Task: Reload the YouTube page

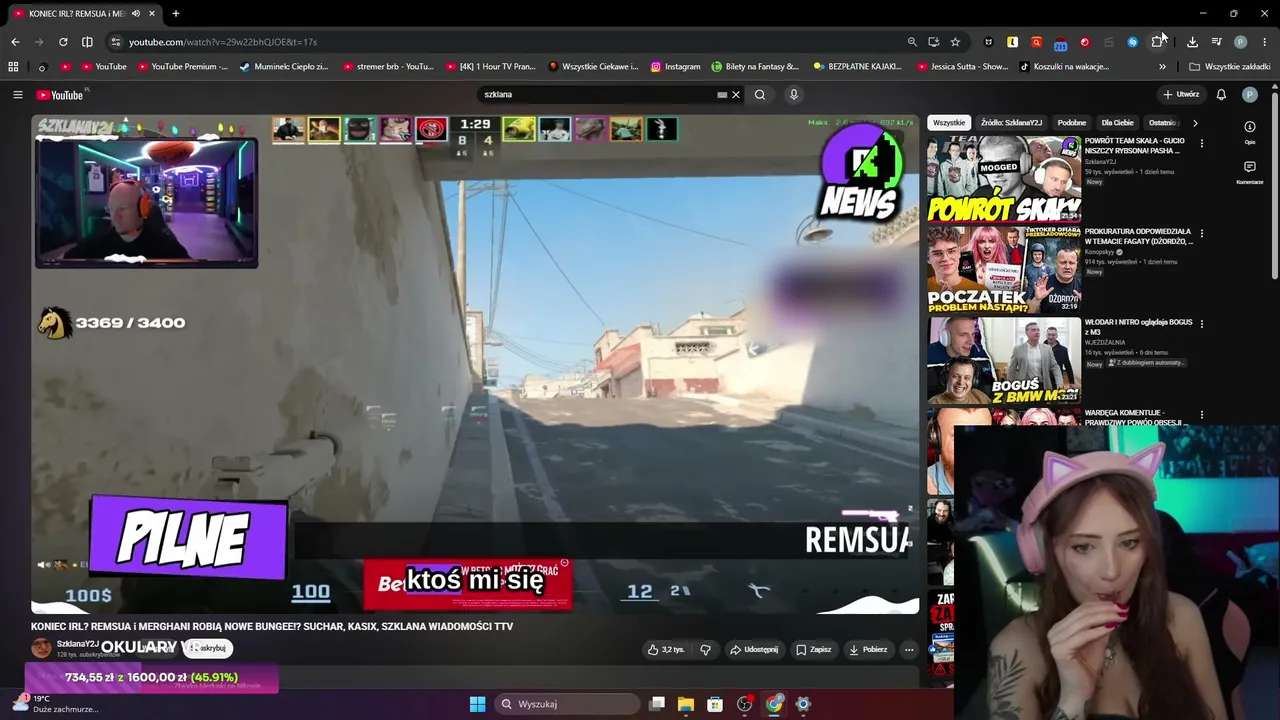Action: [x=63, y=42]
